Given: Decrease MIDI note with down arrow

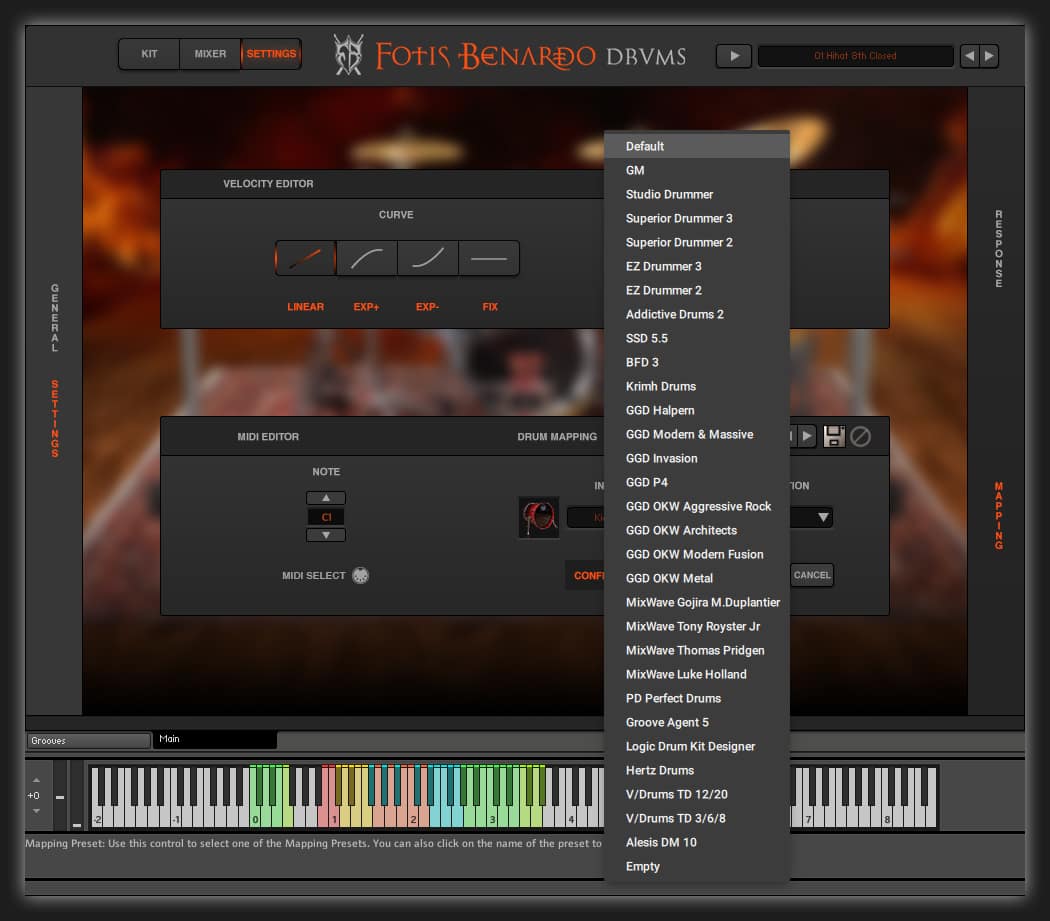Looking at the screenshot, I should coord(326,535).
